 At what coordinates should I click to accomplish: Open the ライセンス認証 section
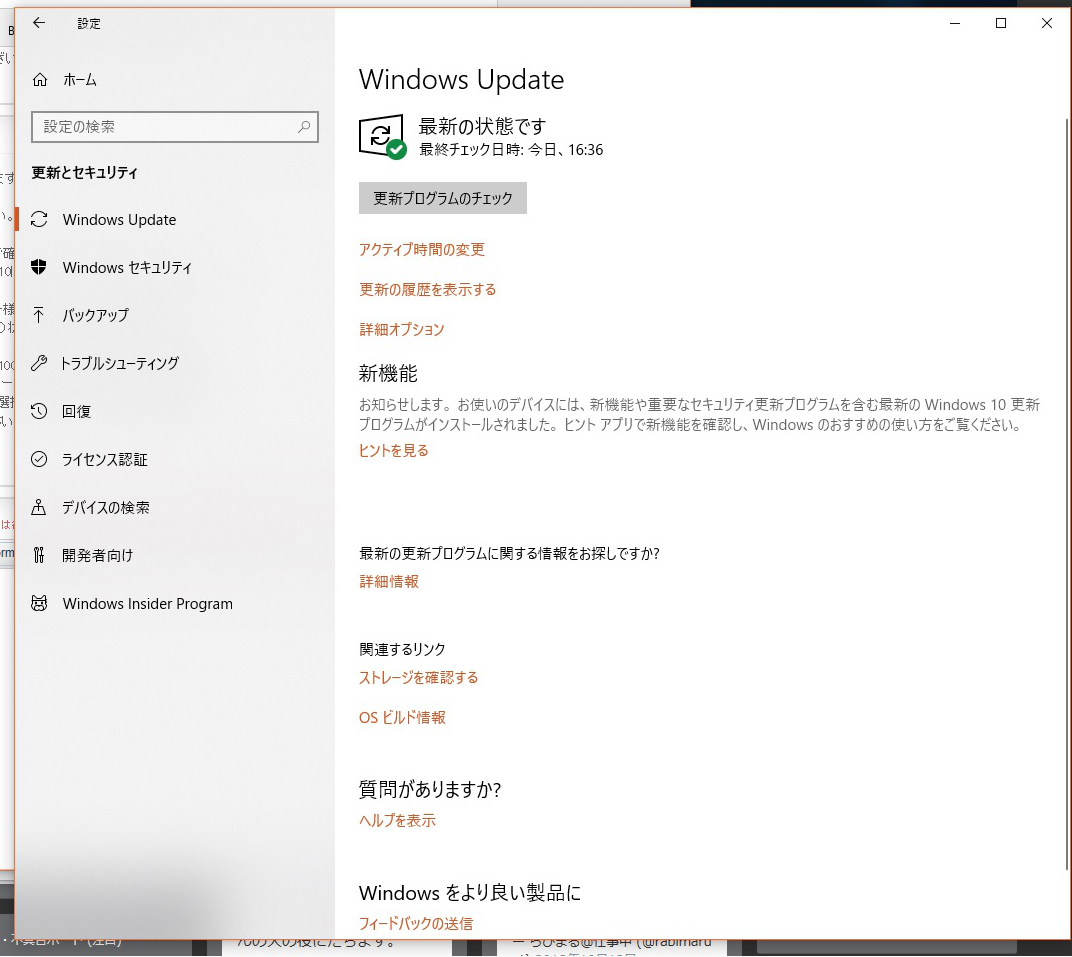pos(175,459)
